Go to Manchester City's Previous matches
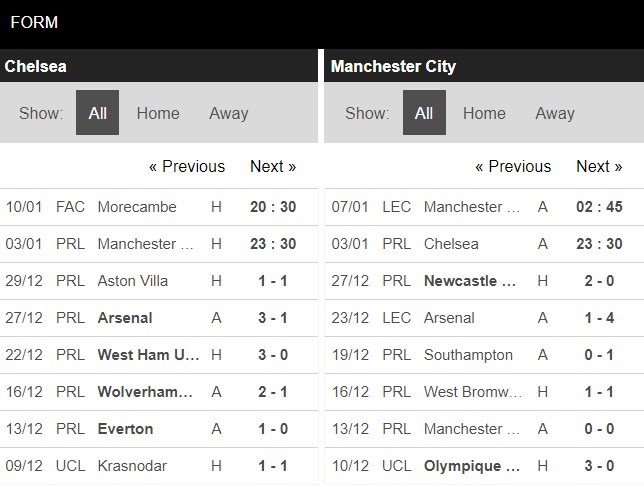 point(513,166)
